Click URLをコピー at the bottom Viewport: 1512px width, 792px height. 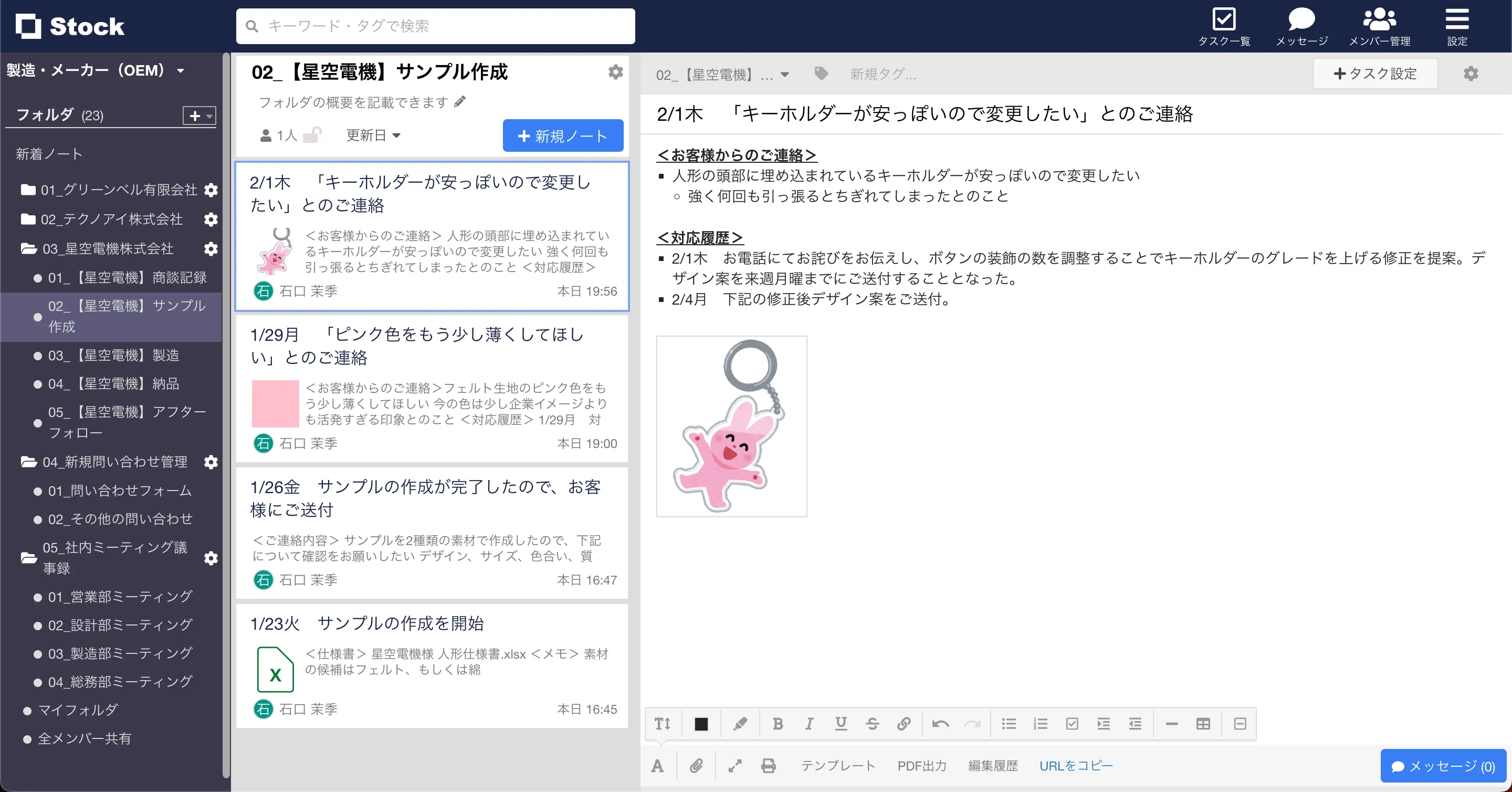click(1076, 766)
